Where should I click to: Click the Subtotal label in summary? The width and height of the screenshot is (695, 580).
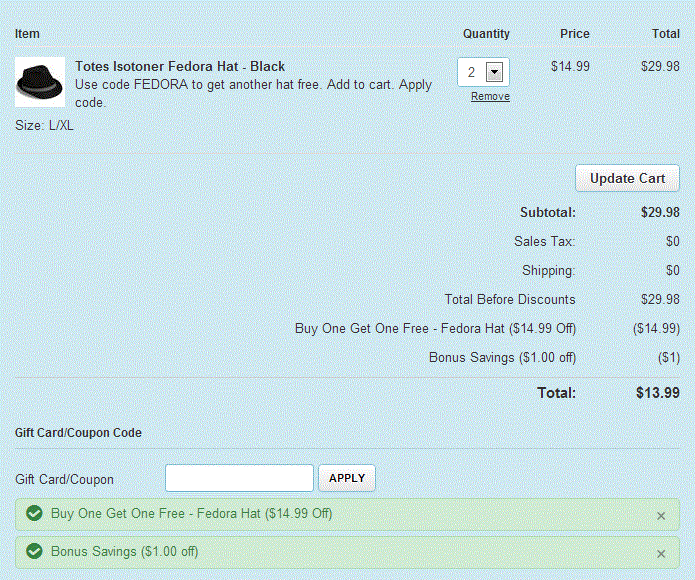[x=547, y=212]
